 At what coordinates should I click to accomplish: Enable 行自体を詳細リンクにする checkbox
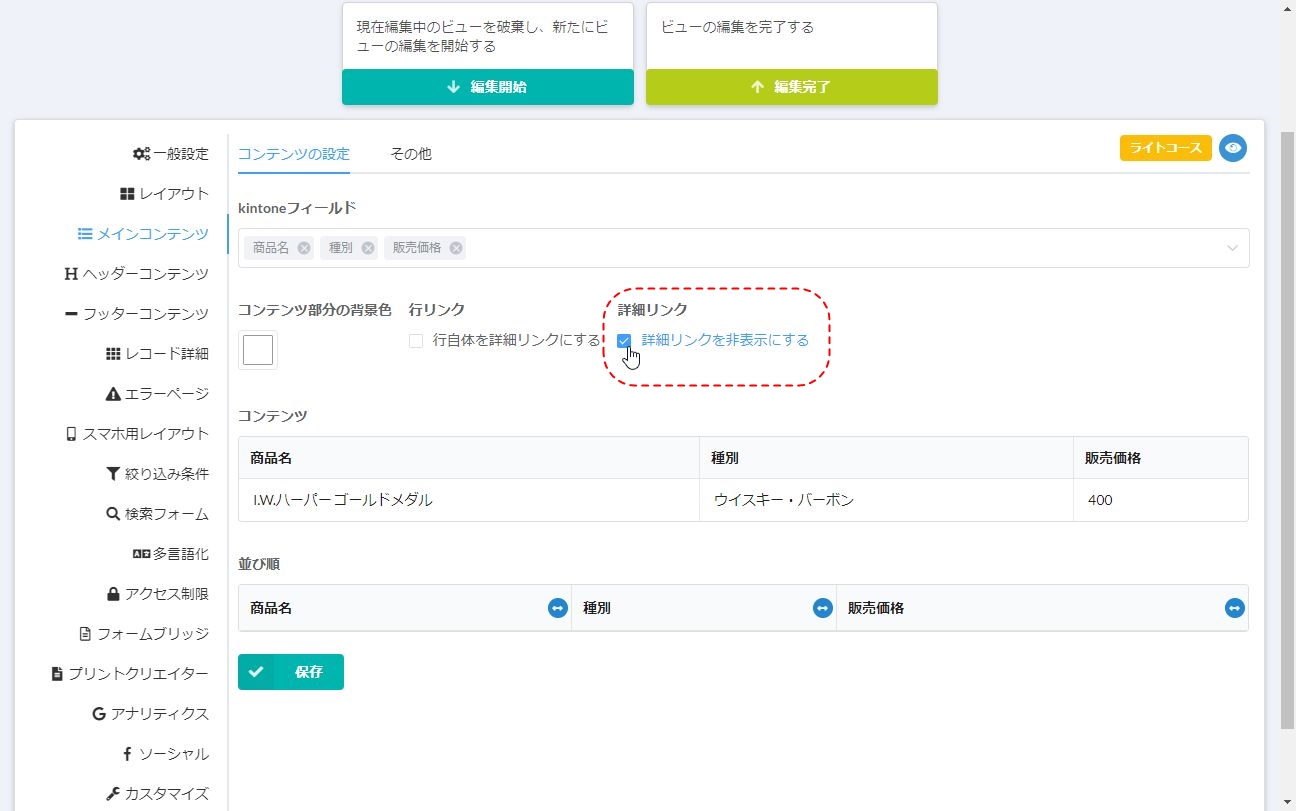pyautogui.click(x=416, y=341)
